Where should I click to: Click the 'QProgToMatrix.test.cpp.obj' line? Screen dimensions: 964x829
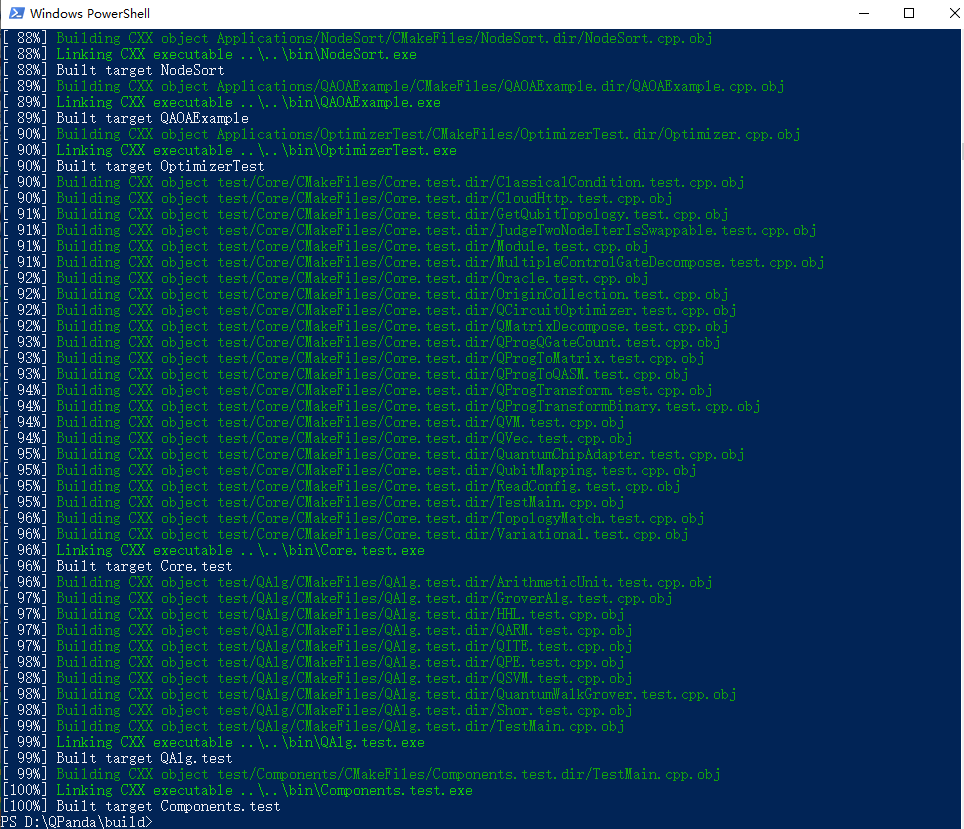pos(354,358)
